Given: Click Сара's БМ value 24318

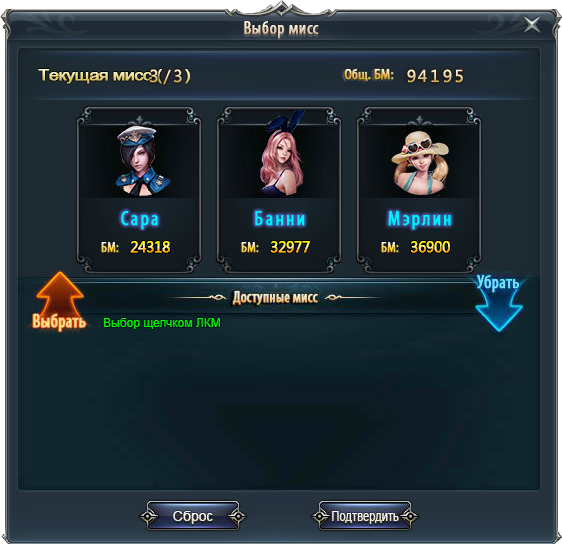Looking at the screenshot, I should tap(150, 247).
